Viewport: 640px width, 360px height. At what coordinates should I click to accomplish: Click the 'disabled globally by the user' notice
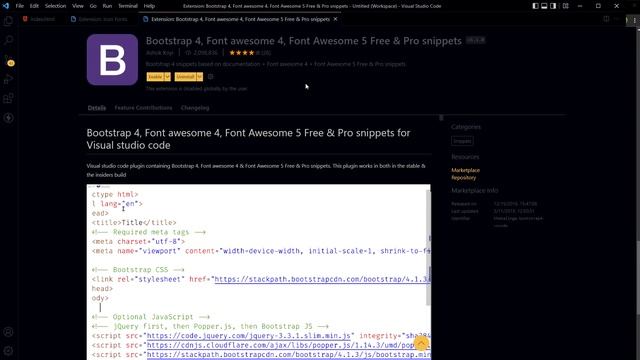[x=196, y=88]
